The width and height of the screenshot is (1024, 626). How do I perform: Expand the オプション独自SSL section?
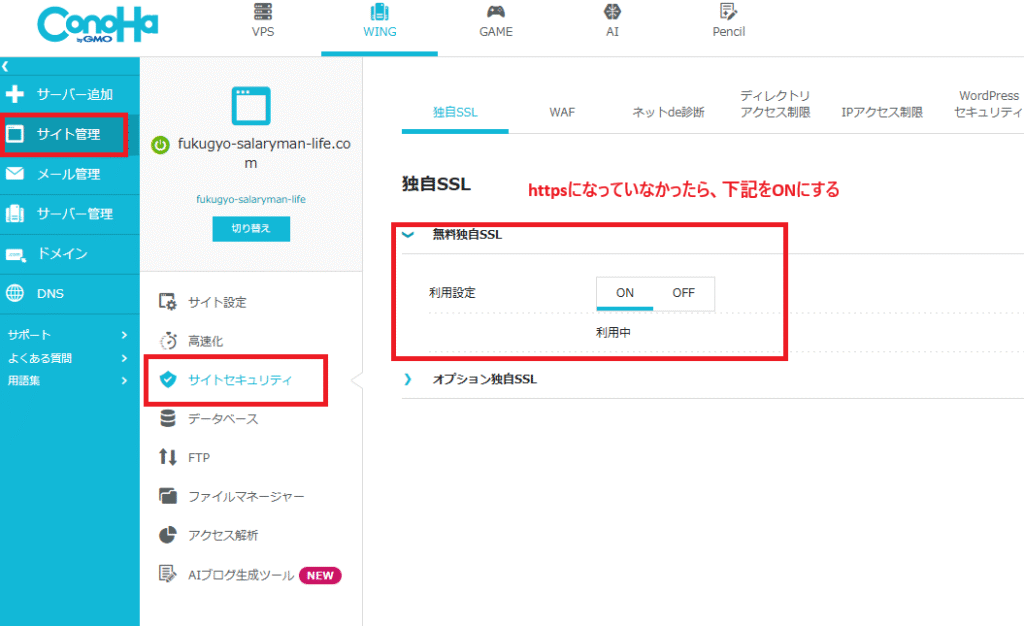click(408, 380)
